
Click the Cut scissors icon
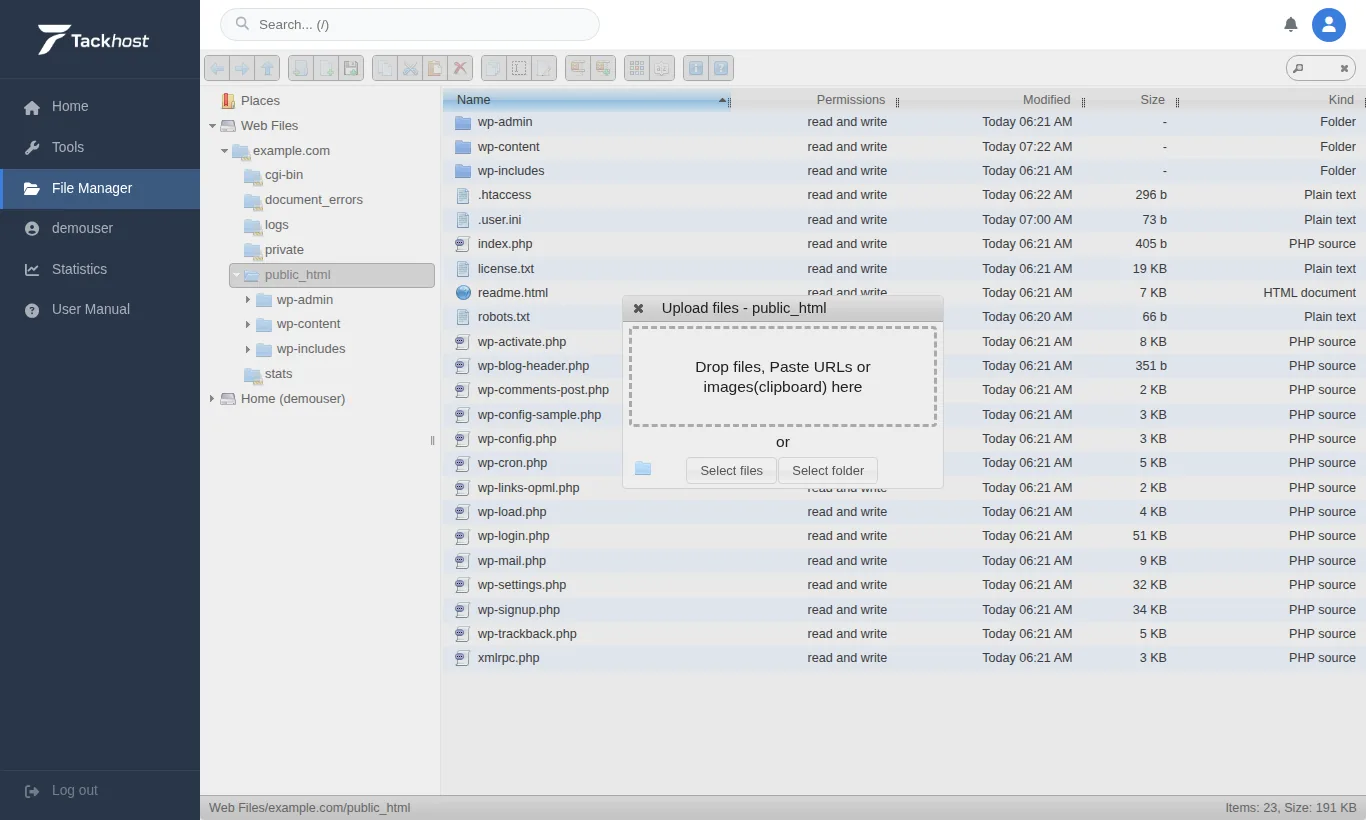coord(410,68)
